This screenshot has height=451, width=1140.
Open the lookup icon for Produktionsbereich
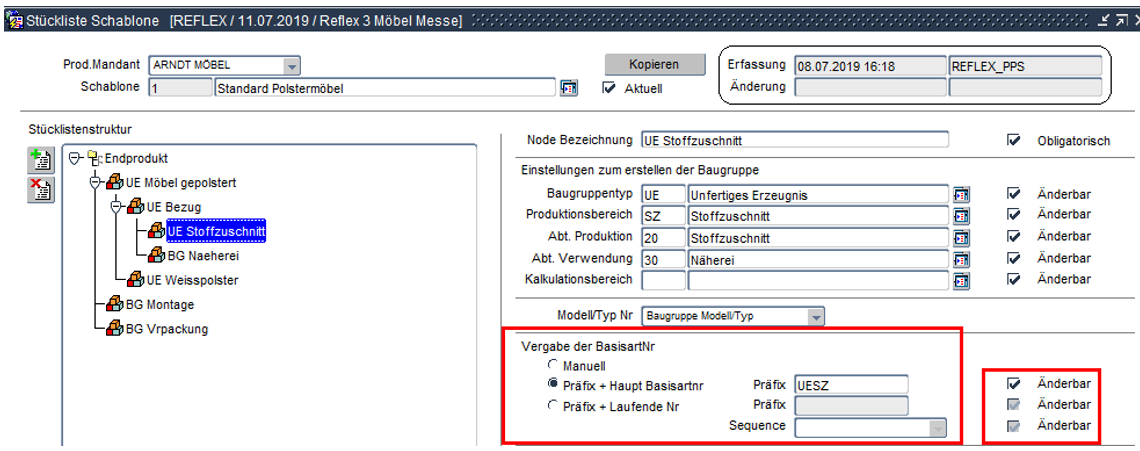[x=961, y=215]
